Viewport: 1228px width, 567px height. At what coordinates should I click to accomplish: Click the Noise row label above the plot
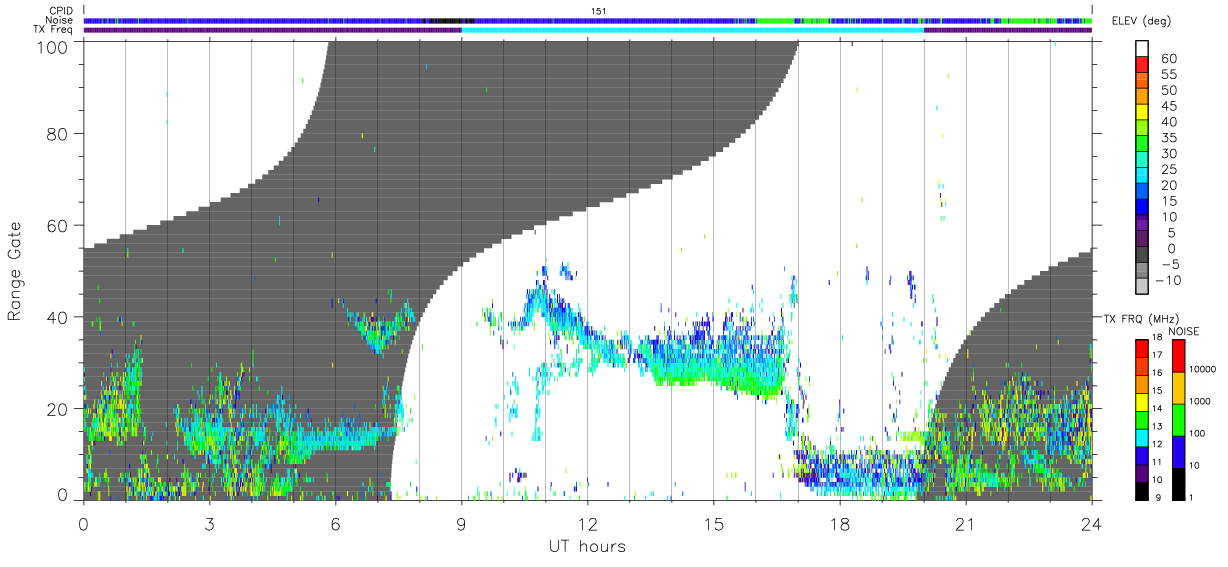tap(59, 20)
